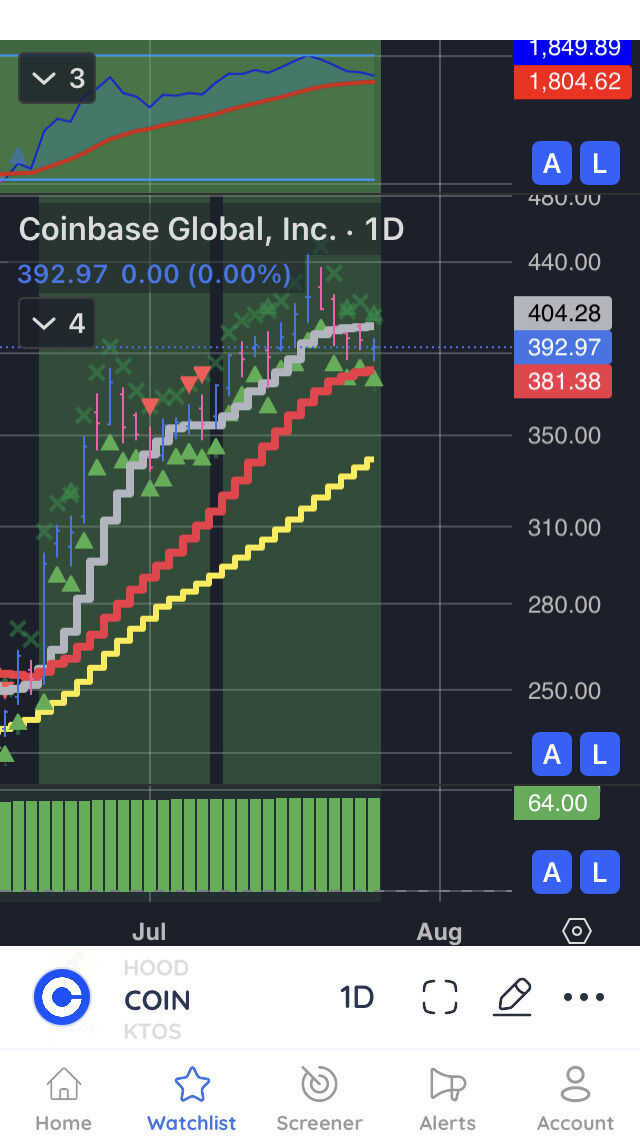Switch to the HOOD symbol above COIN

tap(157, 968)
